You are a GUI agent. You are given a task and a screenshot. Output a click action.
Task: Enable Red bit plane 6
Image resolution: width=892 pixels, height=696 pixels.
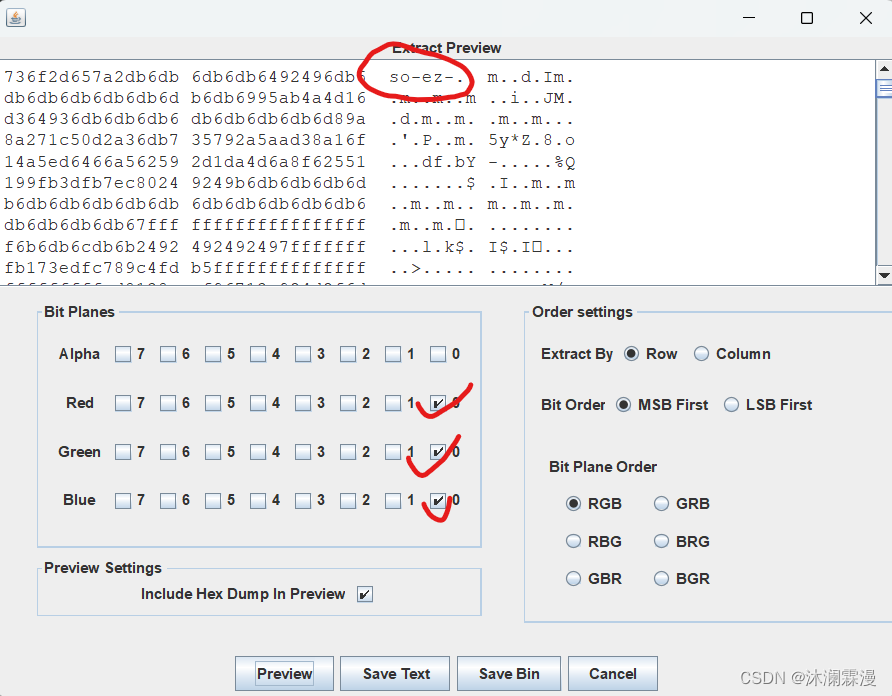168,403
